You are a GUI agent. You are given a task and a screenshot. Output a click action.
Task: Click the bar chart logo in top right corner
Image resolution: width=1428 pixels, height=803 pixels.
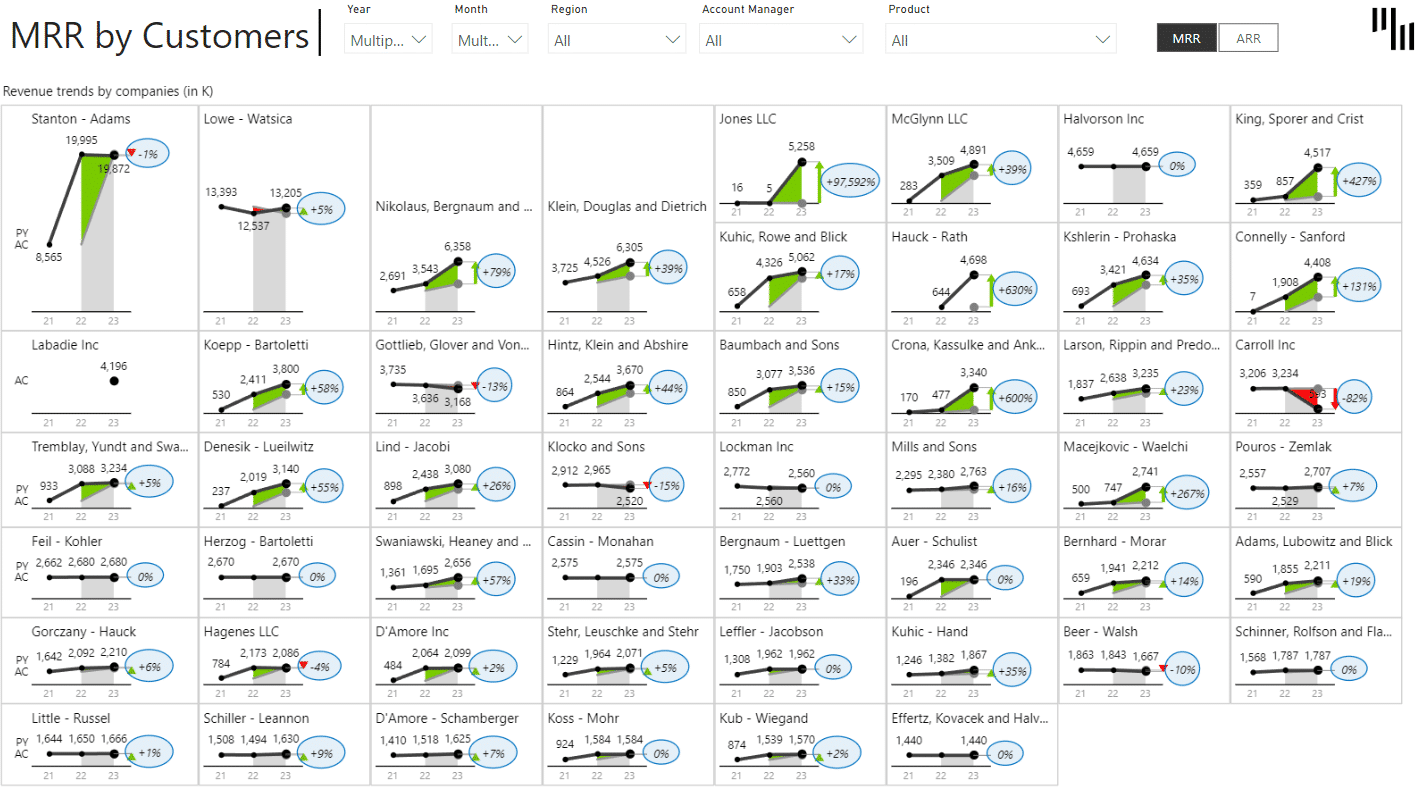1392,30
